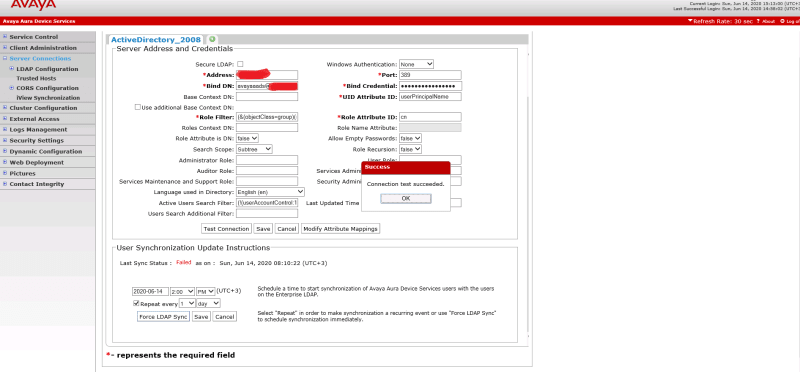Expand Cluster Configuration plus icon
800x372 pixels.
5,108
